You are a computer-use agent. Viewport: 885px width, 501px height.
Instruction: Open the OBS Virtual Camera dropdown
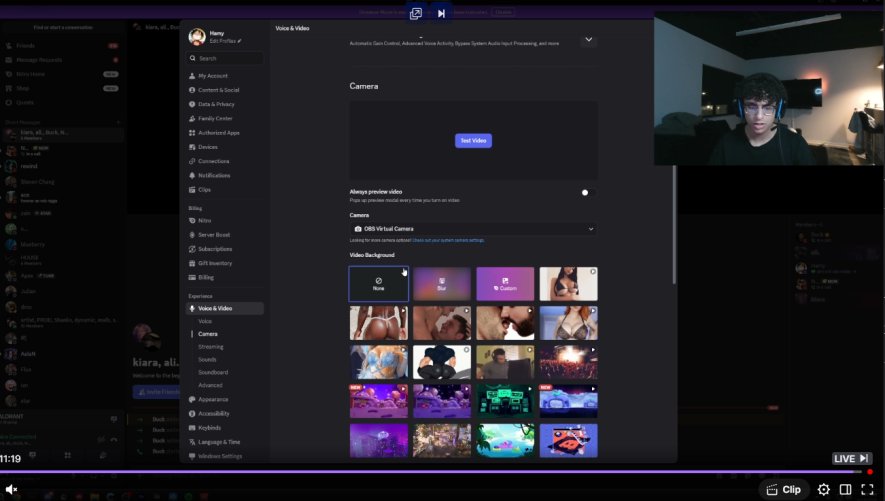[474, 229]
